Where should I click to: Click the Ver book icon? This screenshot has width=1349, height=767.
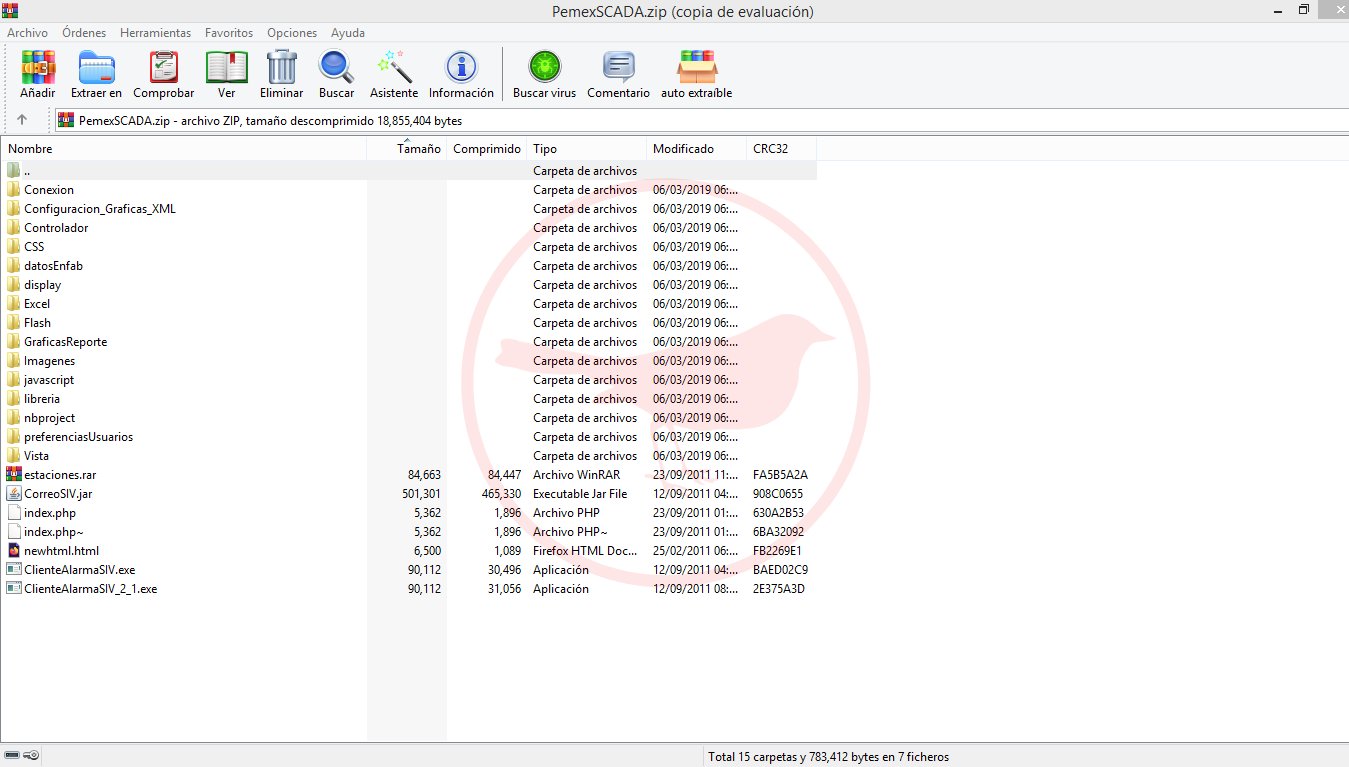(x=226, y=67)
